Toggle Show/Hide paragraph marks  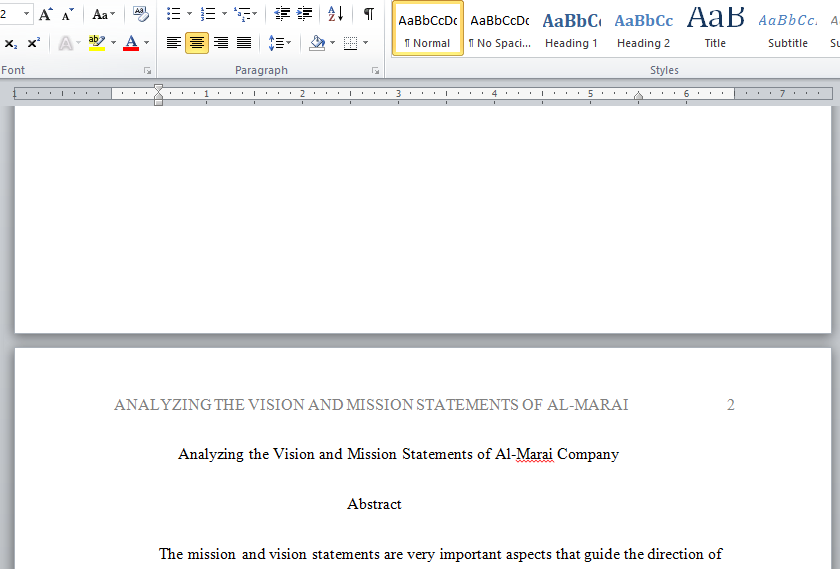[369, 14]
